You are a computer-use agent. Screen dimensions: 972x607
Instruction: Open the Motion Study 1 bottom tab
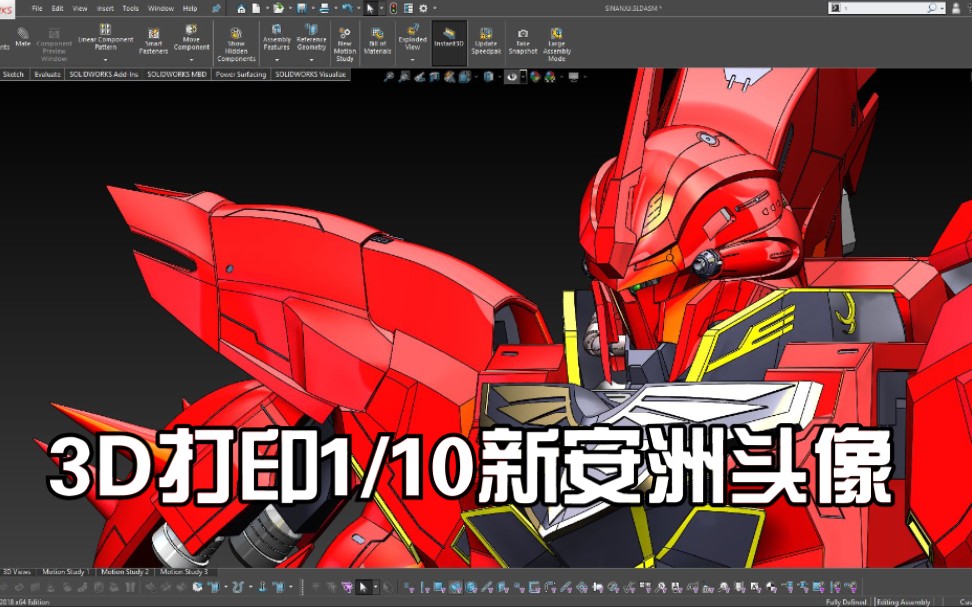click(66, 572)
